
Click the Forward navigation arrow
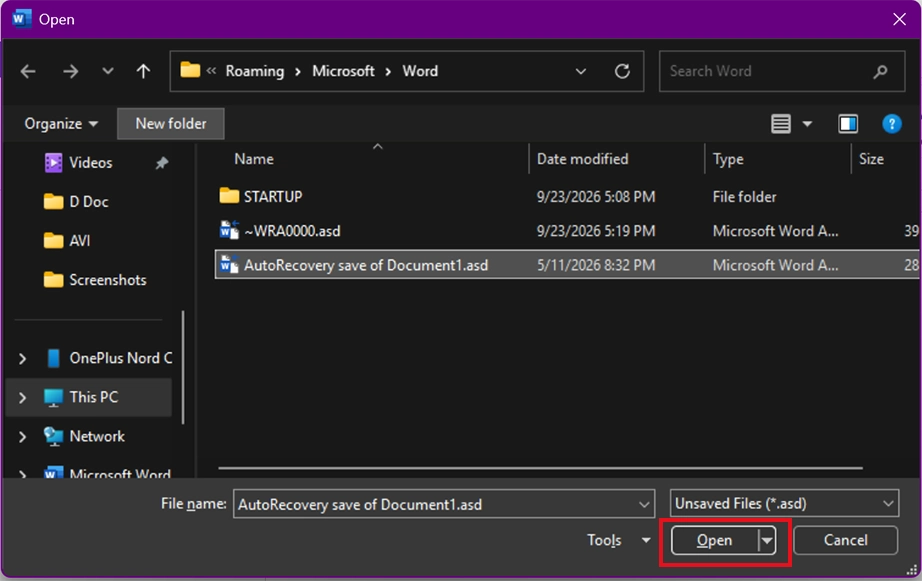(x=70, y=71)
